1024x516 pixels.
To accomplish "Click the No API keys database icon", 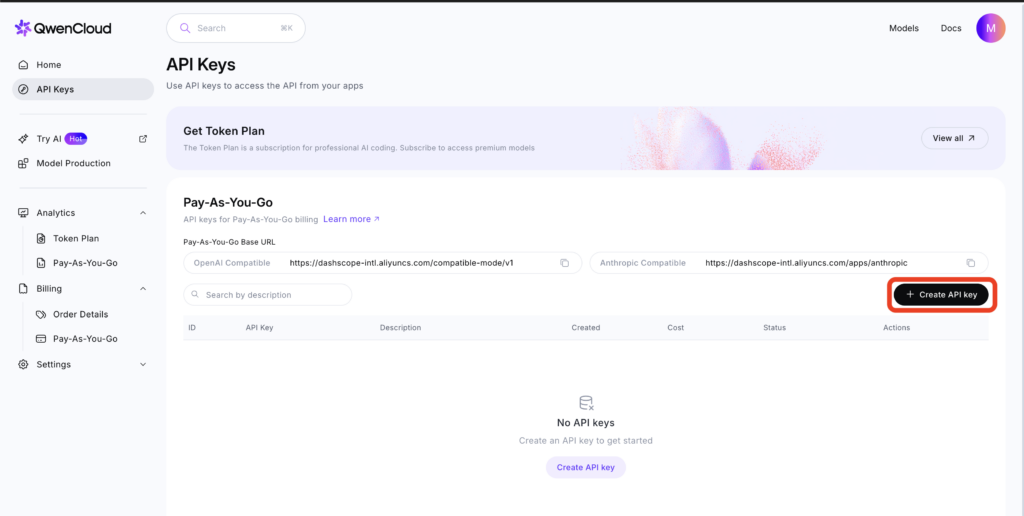I will pos(586,402).
